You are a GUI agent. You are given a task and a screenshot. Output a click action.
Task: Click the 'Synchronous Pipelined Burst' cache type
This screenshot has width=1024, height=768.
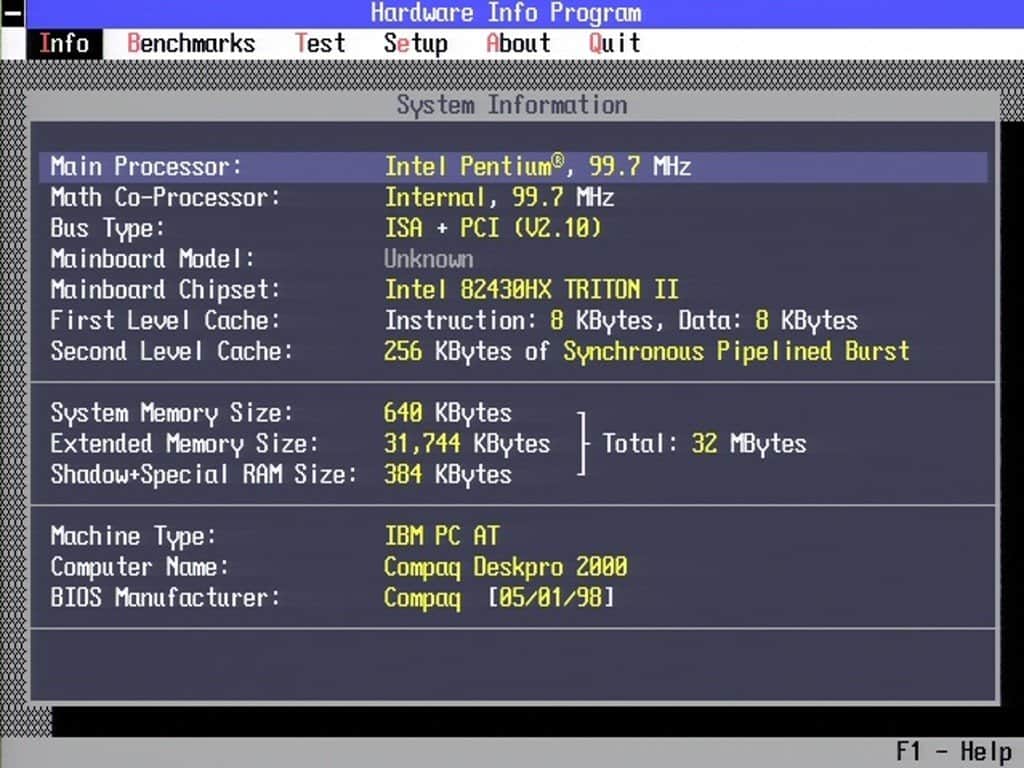737,351
